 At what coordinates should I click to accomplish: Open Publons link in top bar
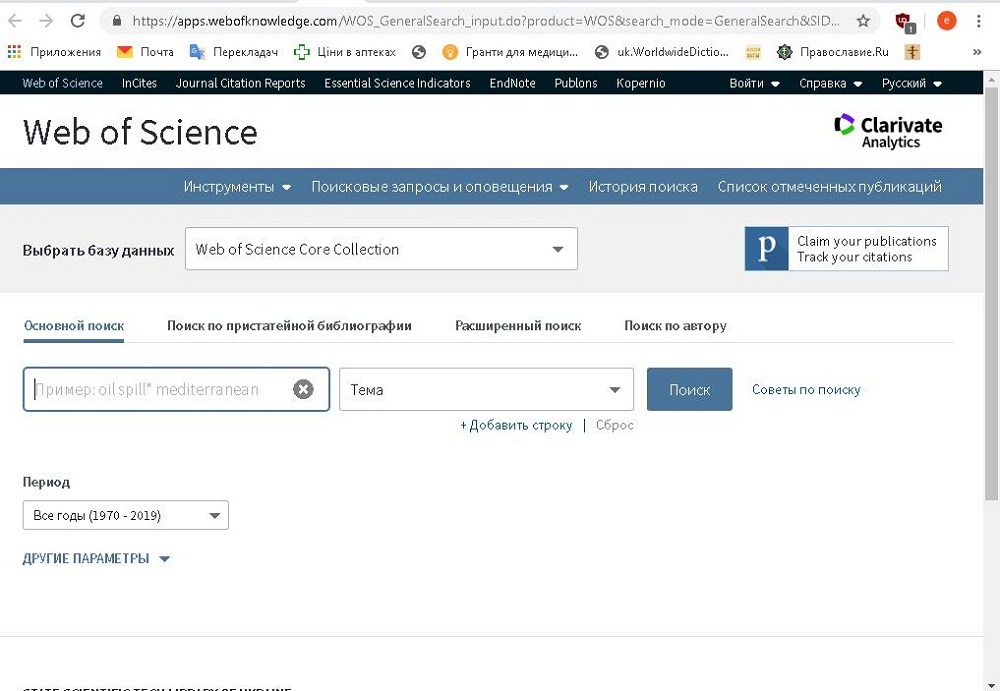tap(576, 83)
